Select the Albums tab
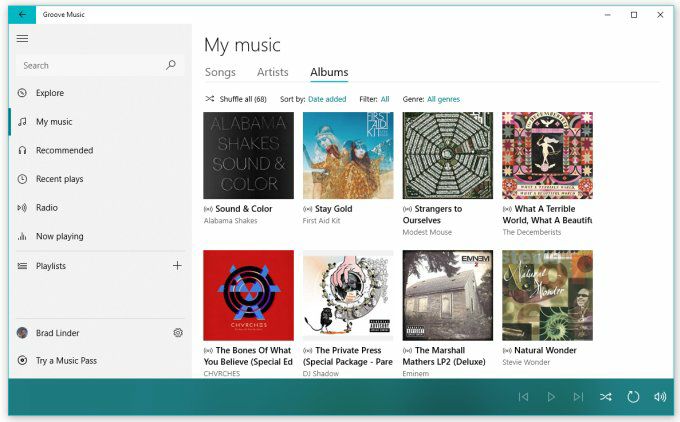Viewport: 680px width, 422px height. coord(329,72)
